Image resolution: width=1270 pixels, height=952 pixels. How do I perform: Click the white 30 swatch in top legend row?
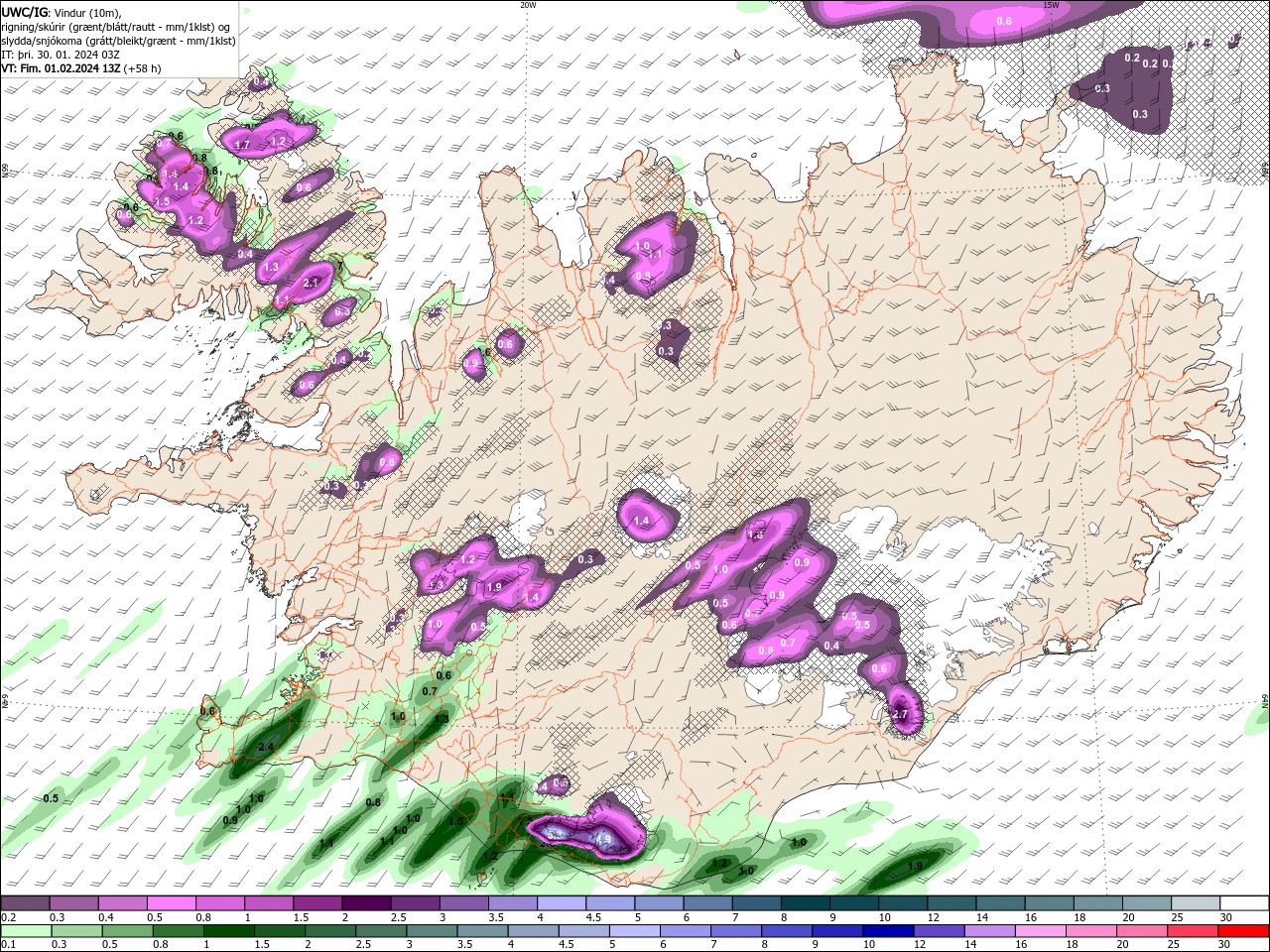tap(1245, 903)
